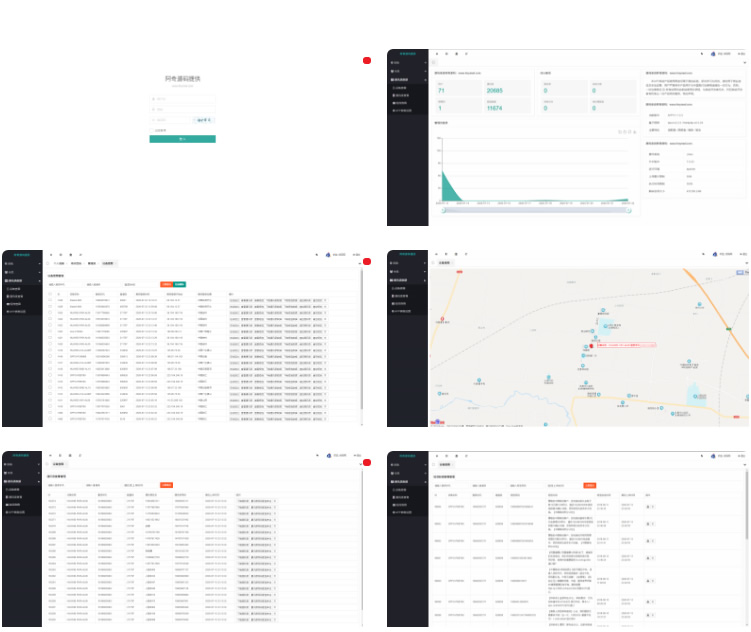Click the orange search button above the device table

tap(166, 284)
